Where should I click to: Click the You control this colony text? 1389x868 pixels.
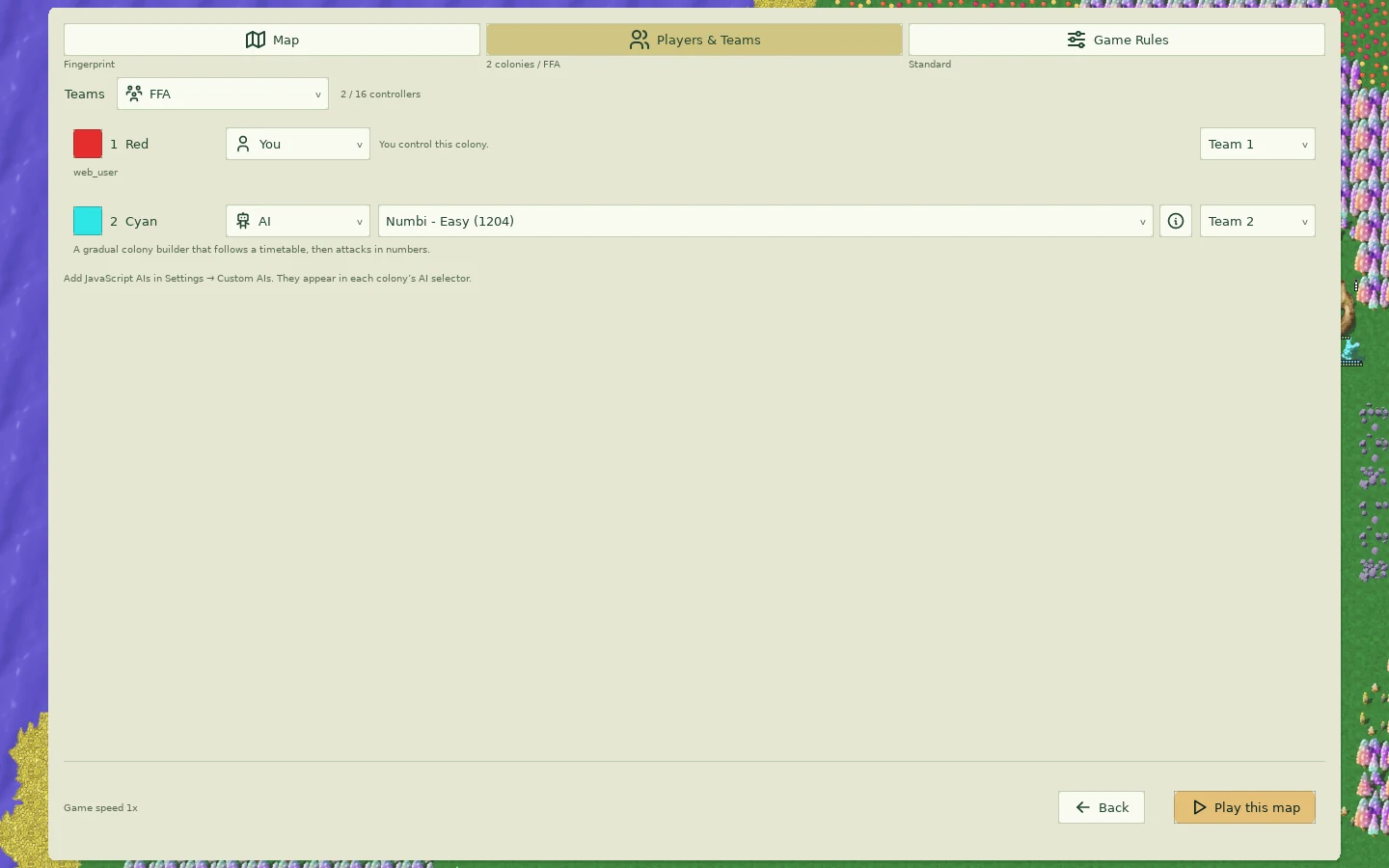[433, 145]
